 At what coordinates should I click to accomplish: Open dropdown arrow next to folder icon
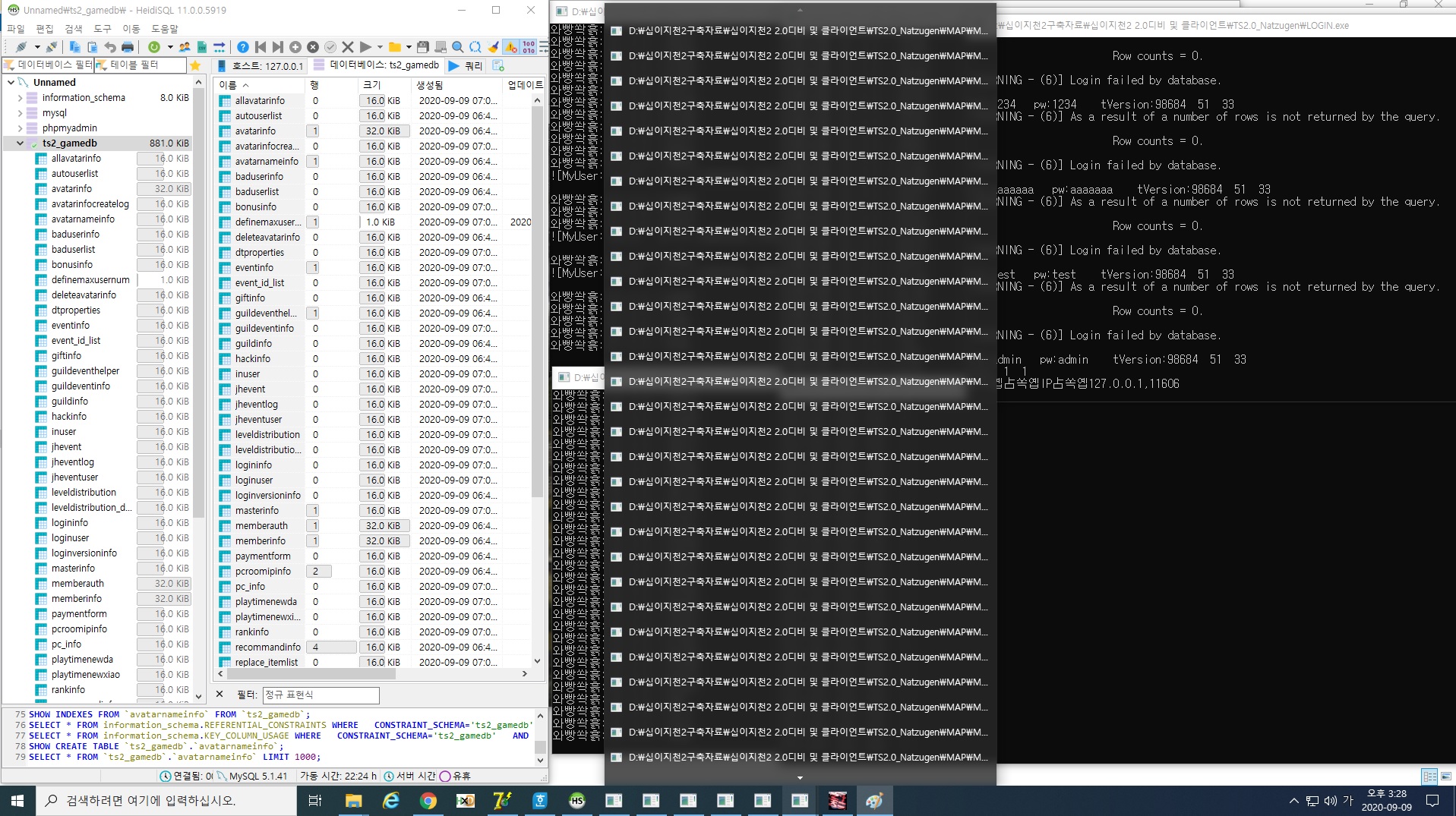pyautogui.click(x=409, y=47)
